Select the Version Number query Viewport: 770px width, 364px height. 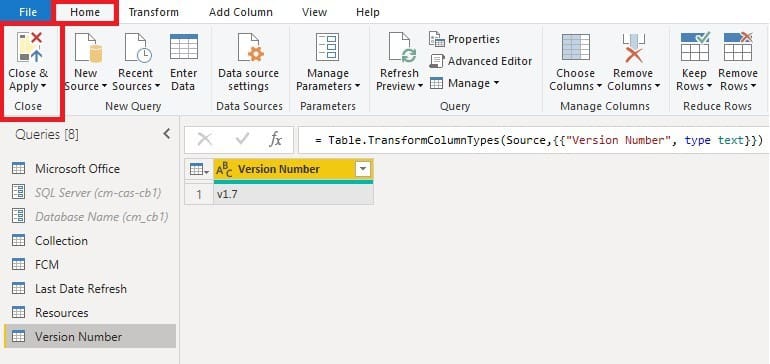click(x=90, y=336)
